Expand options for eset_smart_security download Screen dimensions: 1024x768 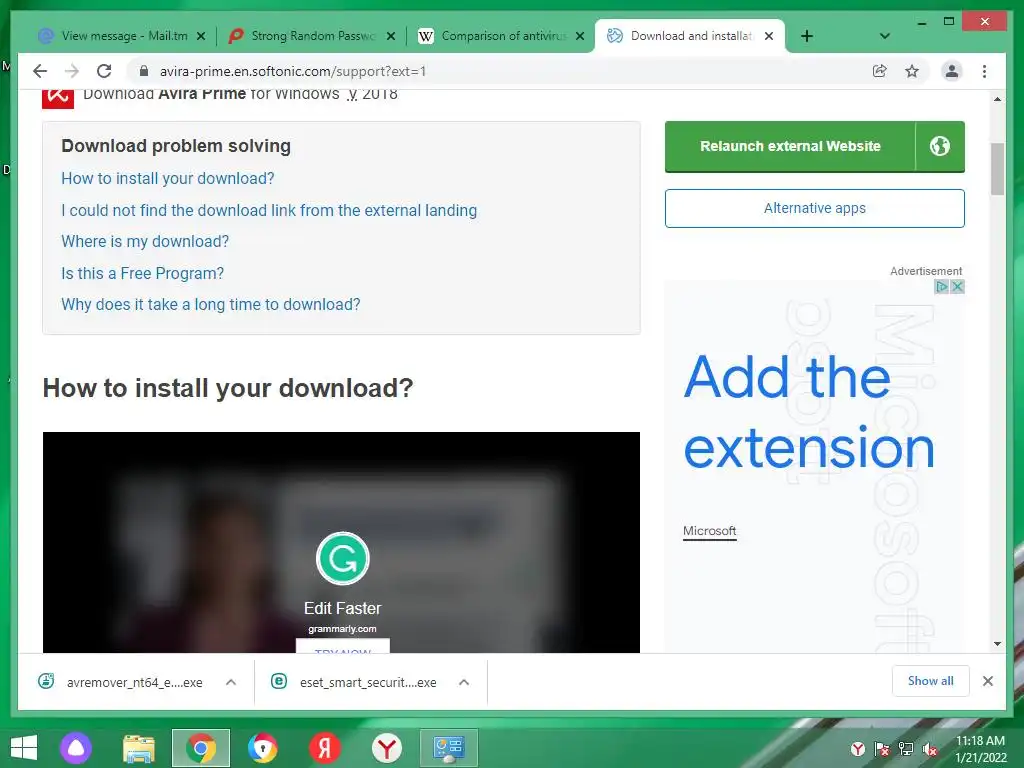coord(464,682)
